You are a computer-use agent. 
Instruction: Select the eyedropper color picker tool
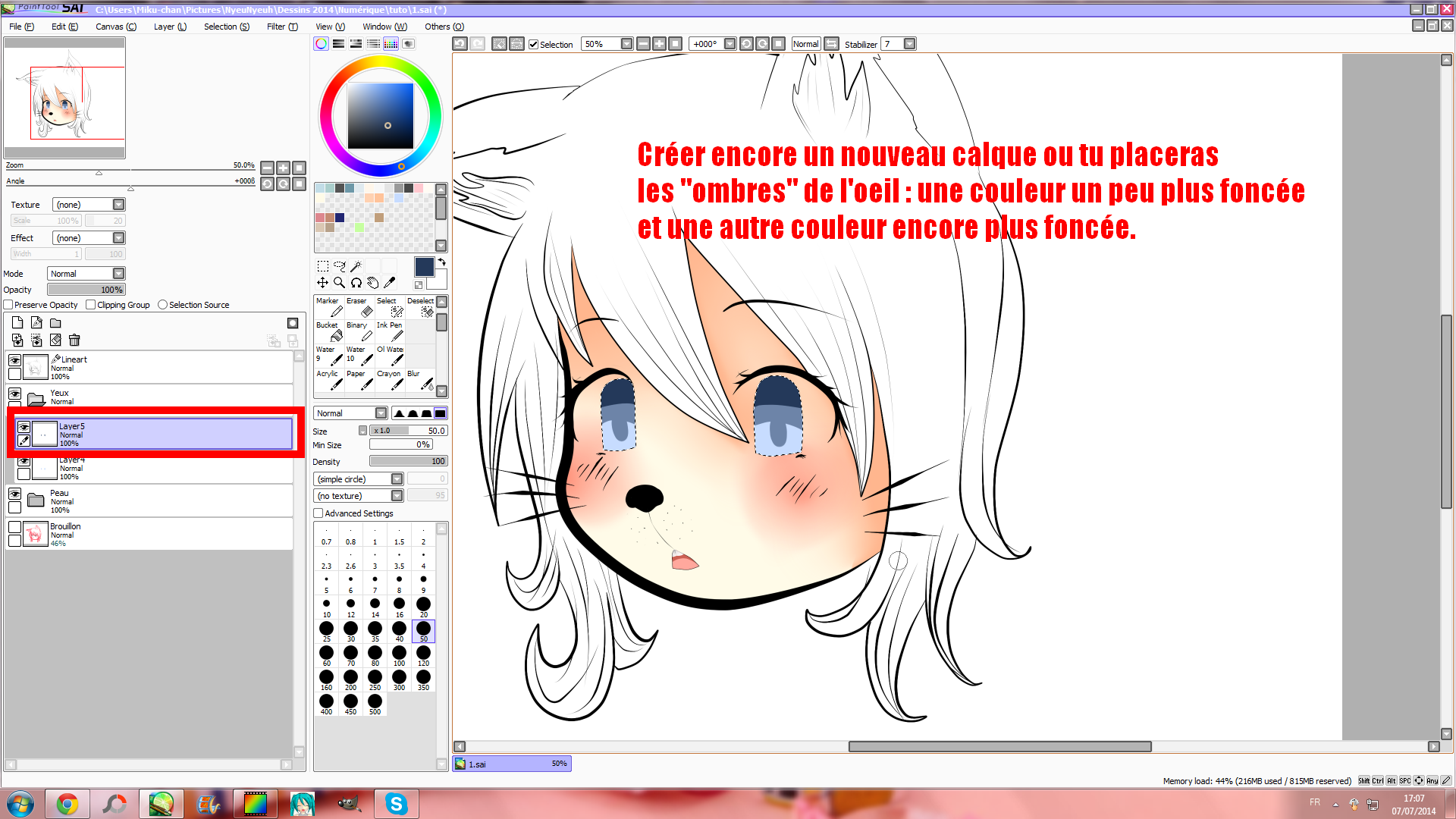[x=390, y=283]
